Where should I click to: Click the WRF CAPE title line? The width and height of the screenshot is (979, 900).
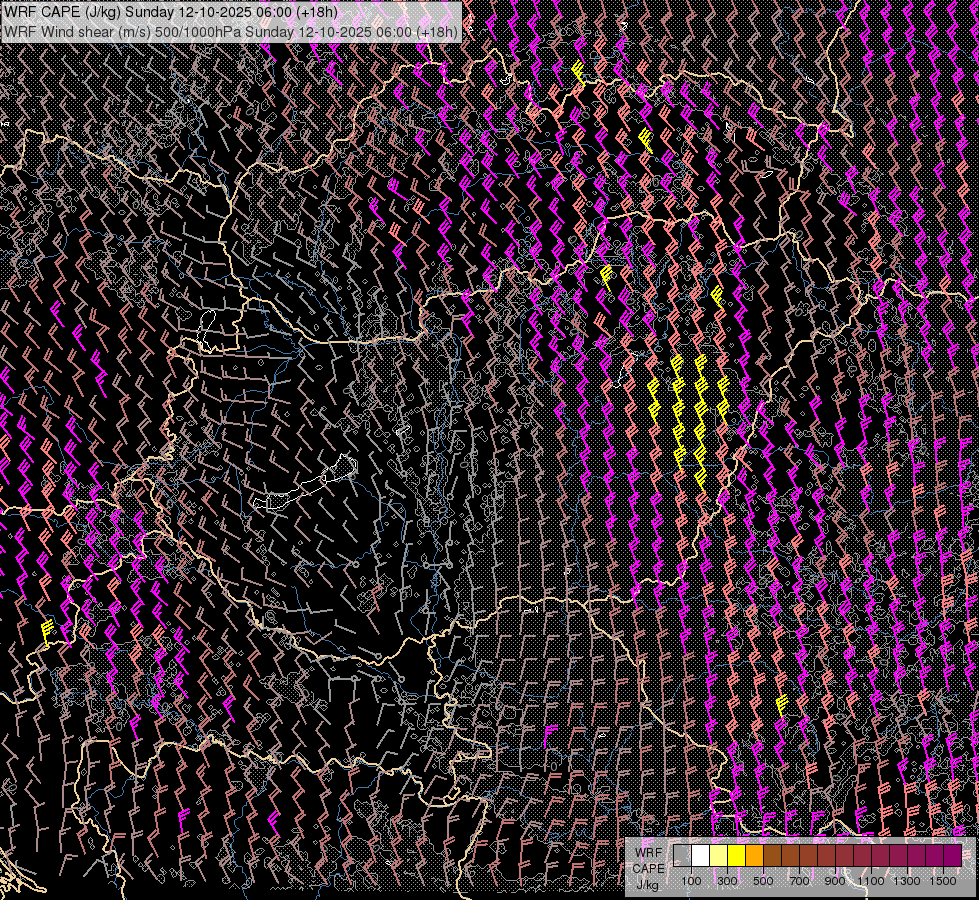coord(170,12)
